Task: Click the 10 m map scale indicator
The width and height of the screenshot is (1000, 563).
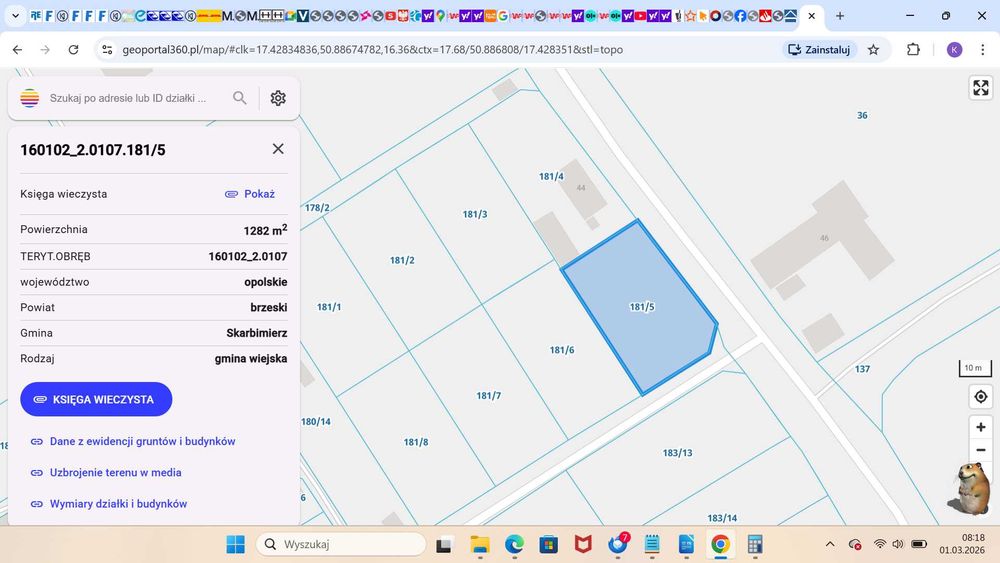Action: [974, 368]
